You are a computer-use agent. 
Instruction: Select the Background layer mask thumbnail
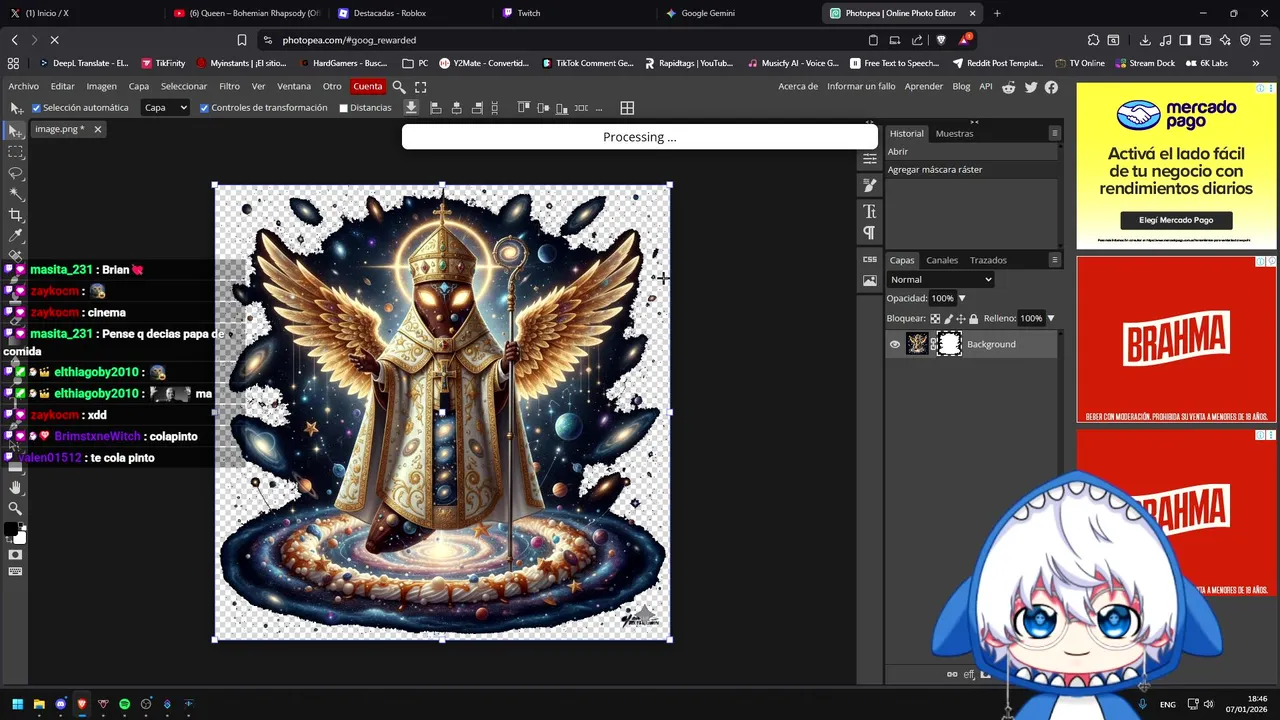[949, 344]
